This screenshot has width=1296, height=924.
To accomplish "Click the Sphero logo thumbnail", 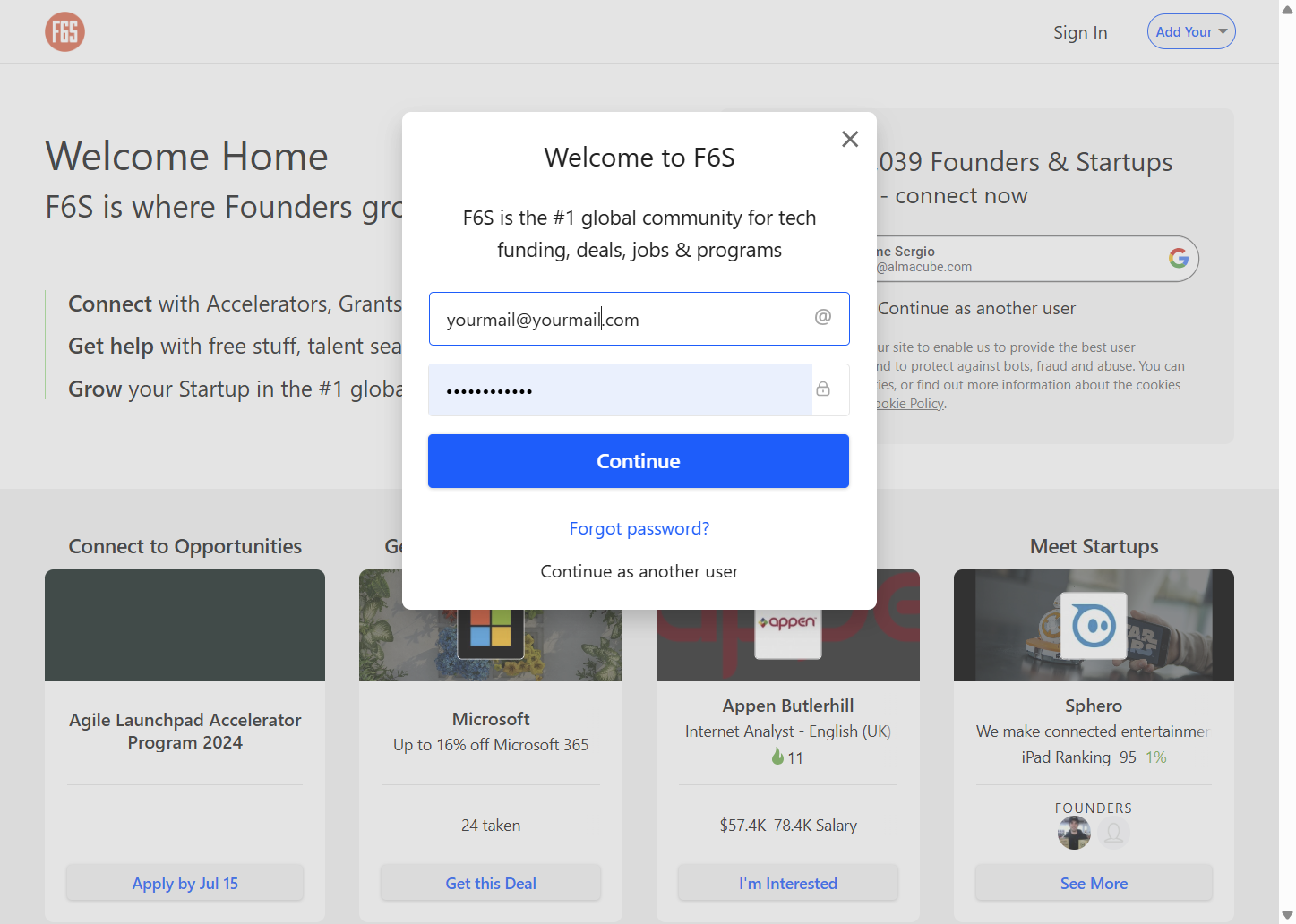I will [x=1094, y=625].
